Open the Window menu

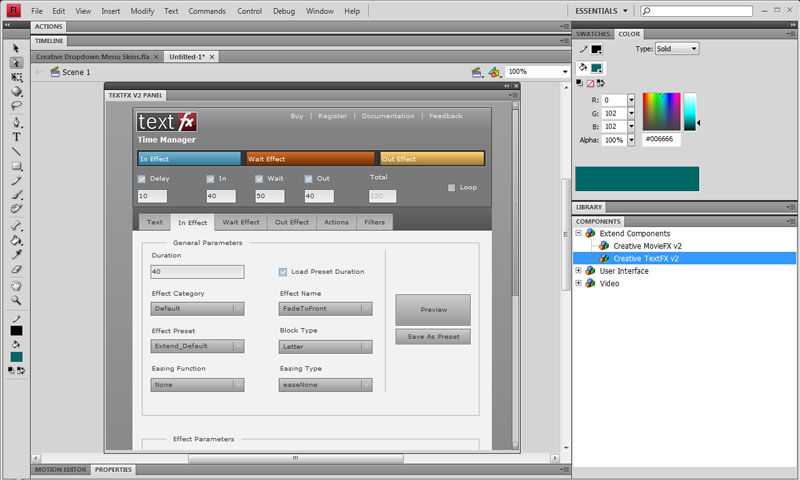(x=319, y=11)
